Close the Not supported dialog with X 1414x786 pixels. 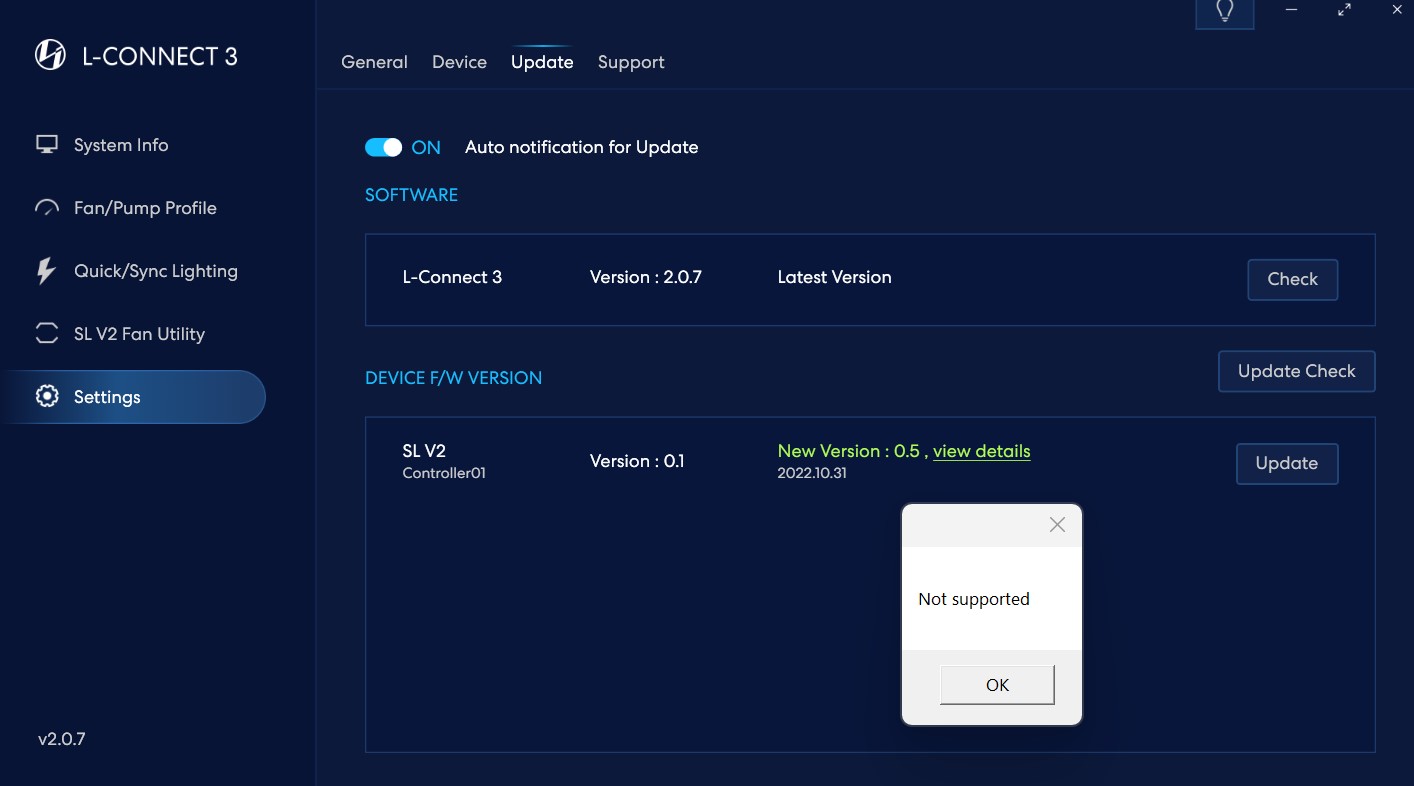click(x=1057, y=525)
